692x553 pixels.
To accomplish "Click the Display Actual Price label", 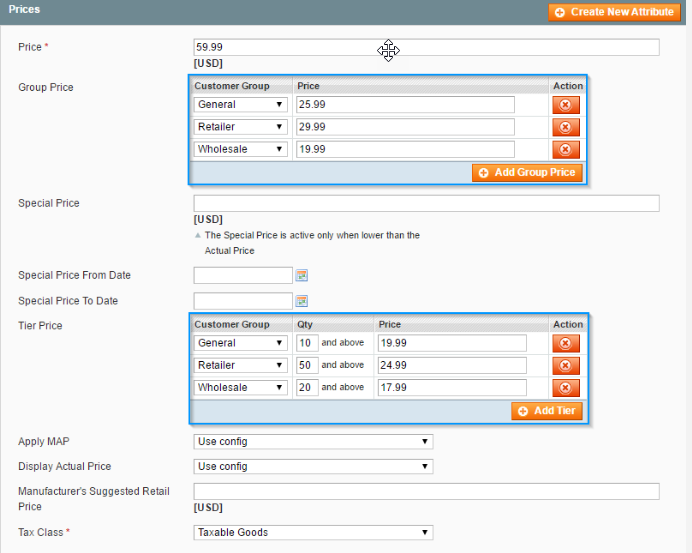I will [64, 466].
